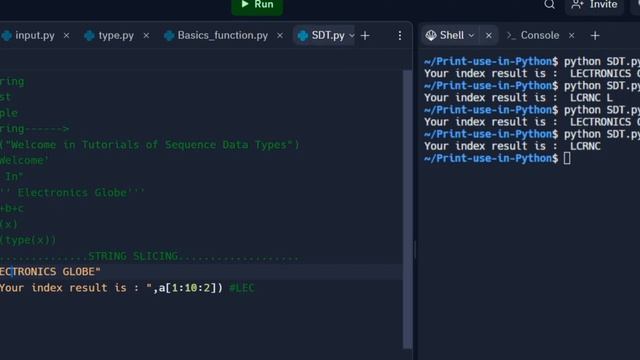
Task: Close the type.py tab
Action: point(146,36)
